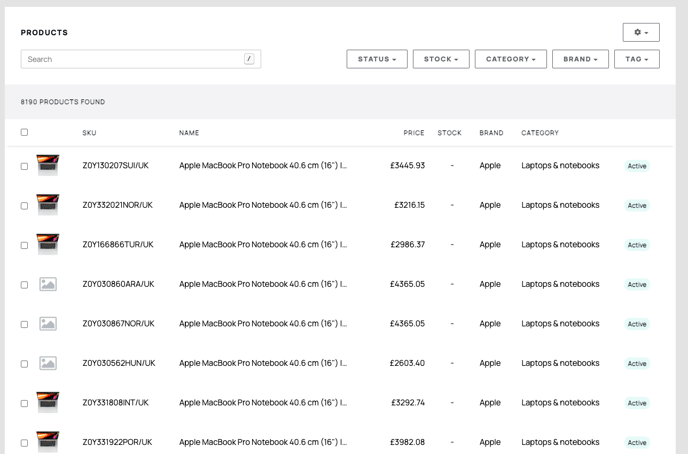Open SKU Z0Y030867NOR/UK

coord(118,323)
